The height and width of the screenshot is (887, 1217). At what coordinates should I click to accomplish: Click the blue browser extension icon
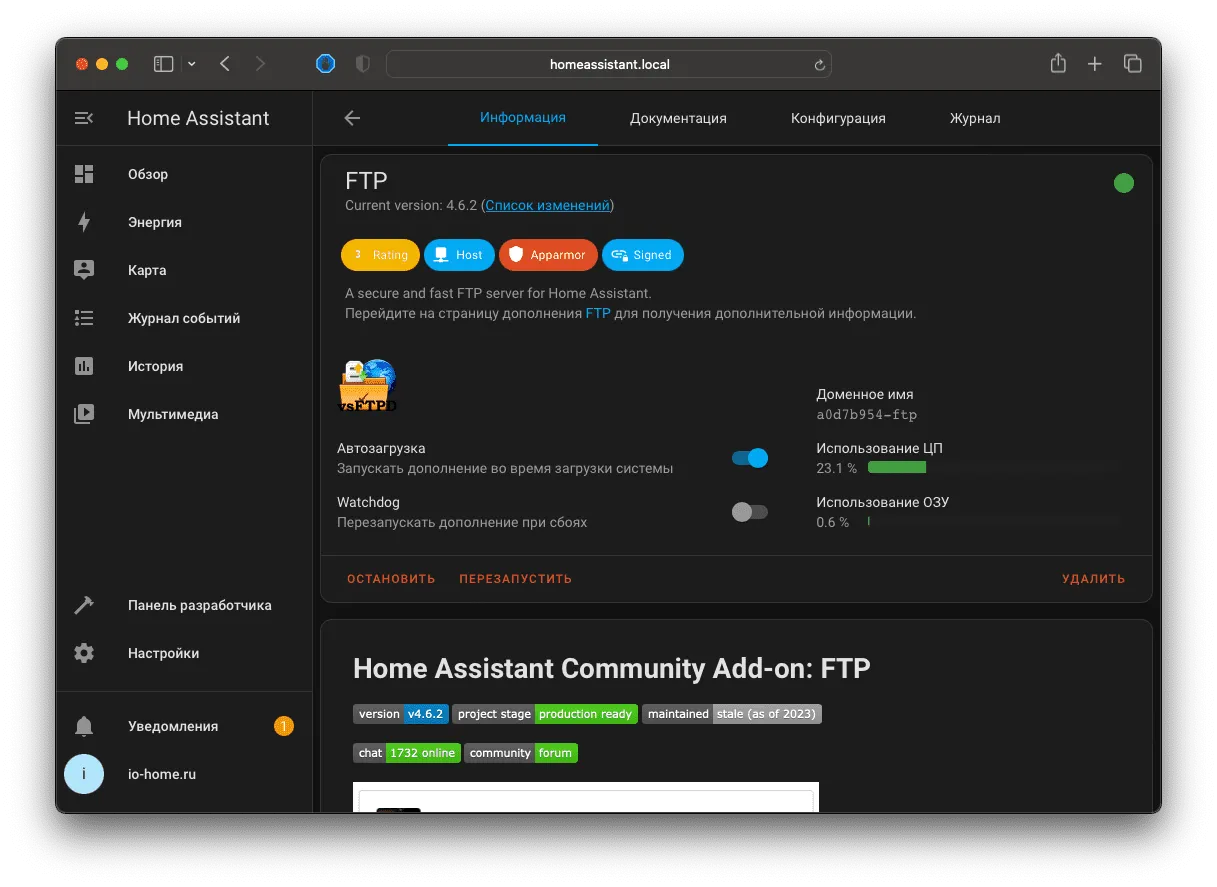coord(326,64)
